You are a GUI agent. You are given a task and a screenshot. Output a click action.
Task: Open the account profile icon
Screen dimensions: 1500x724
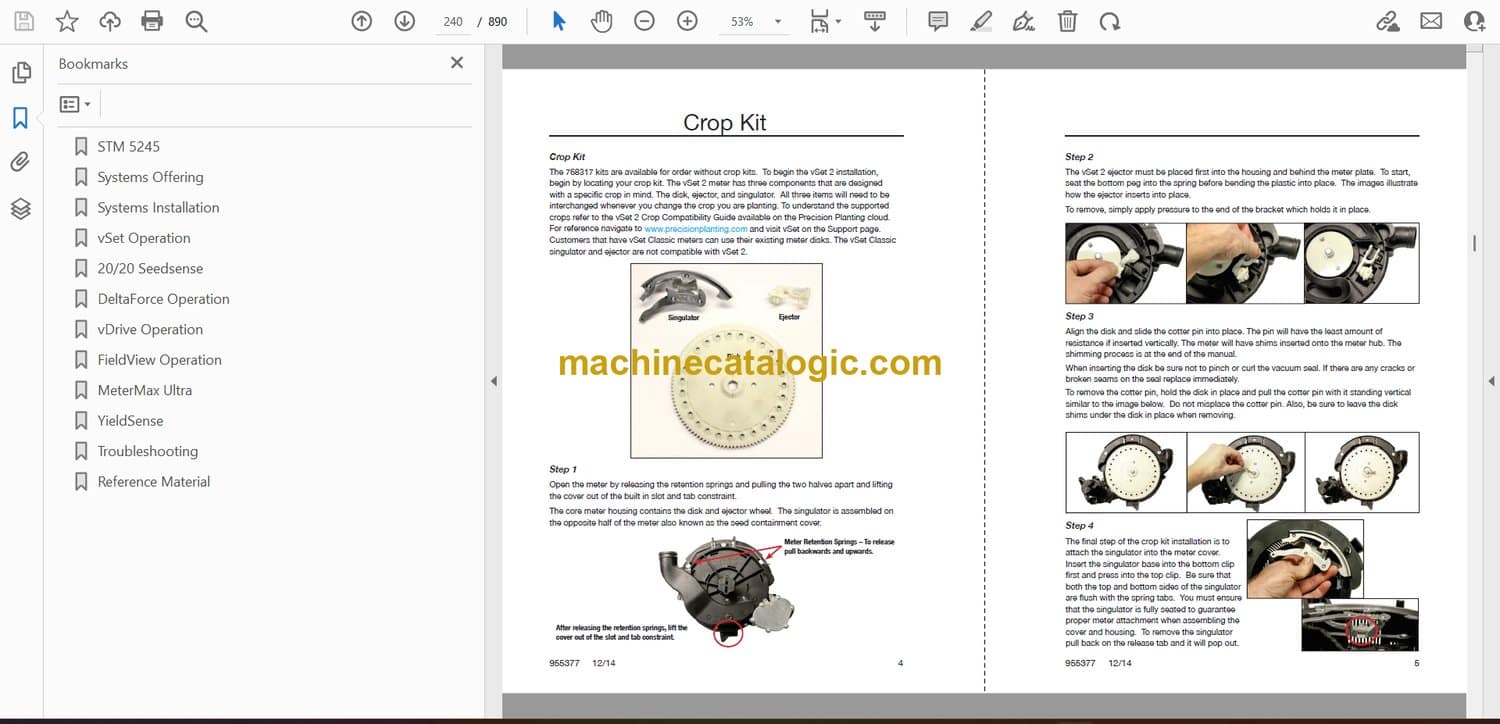pos(1474,21)
